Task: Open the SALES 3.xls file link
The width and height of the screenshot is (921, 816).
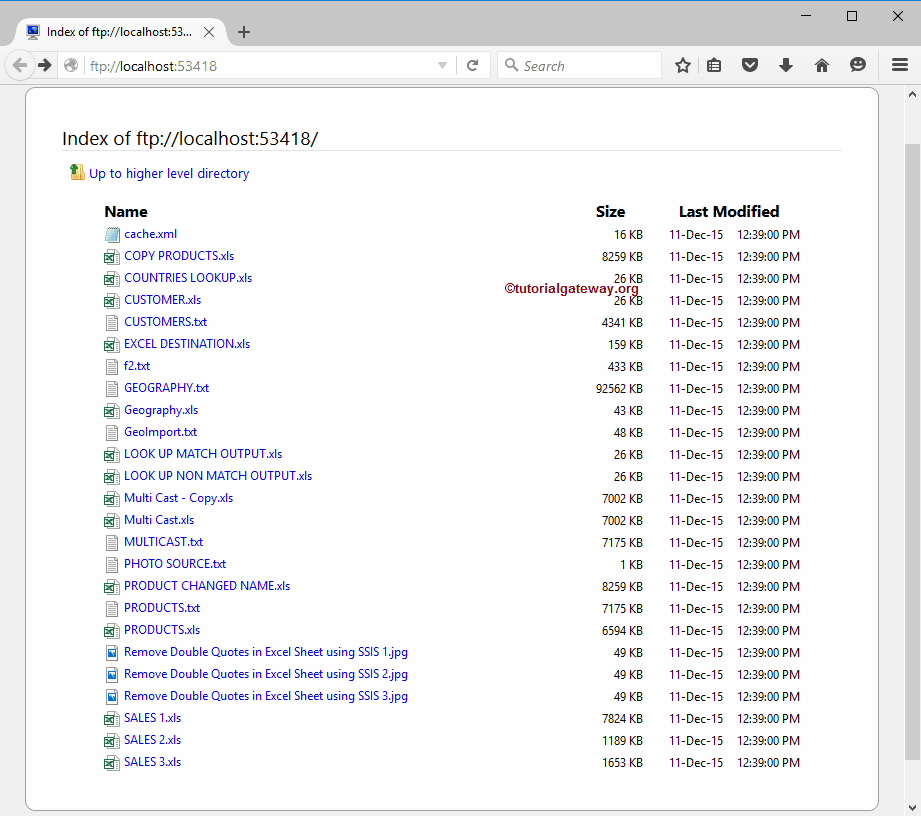Action: tap(152, 762)
